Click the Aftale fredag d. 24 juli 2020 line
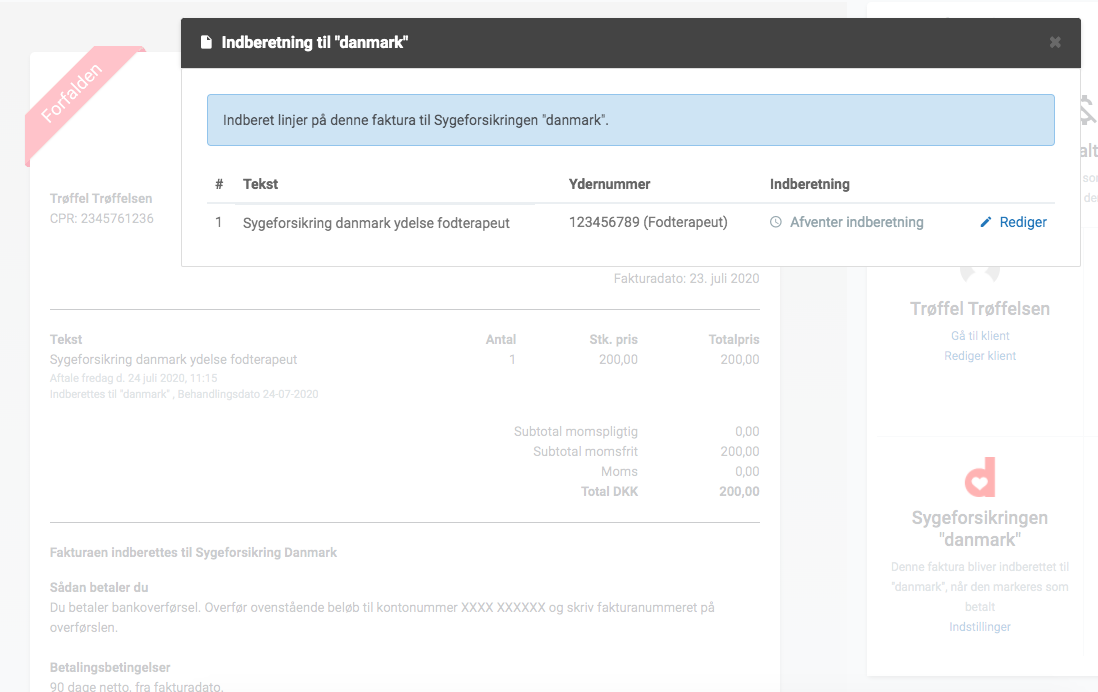The height and width of the screenshot is (692, 1098). pyautogui.click(x=134, y=378)
